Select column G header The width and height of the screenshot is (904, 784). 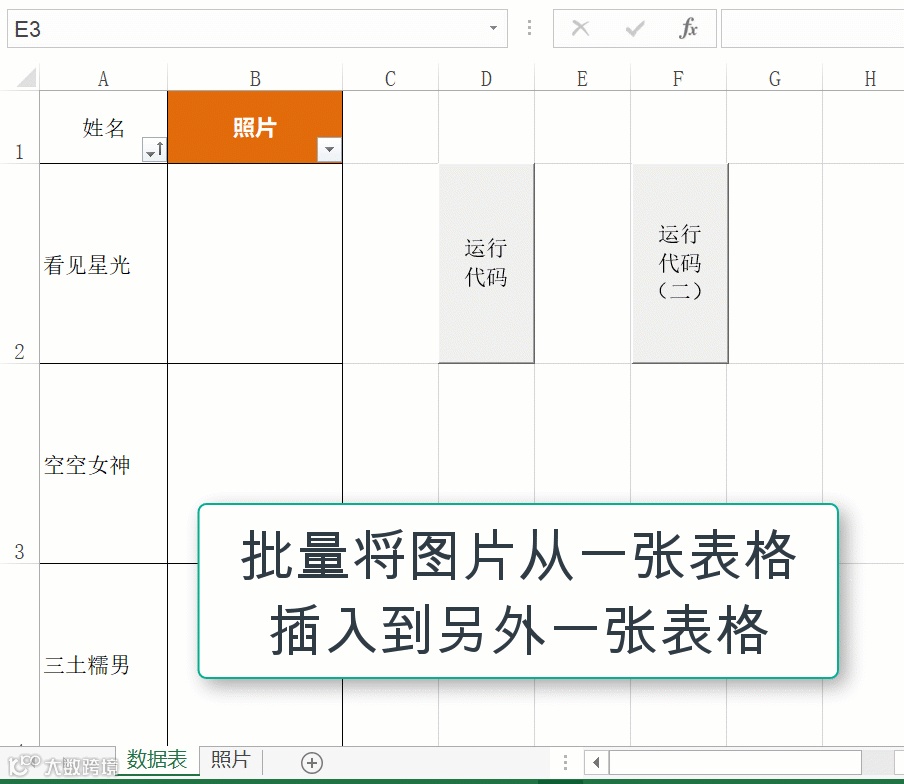(x=774, y=78)
